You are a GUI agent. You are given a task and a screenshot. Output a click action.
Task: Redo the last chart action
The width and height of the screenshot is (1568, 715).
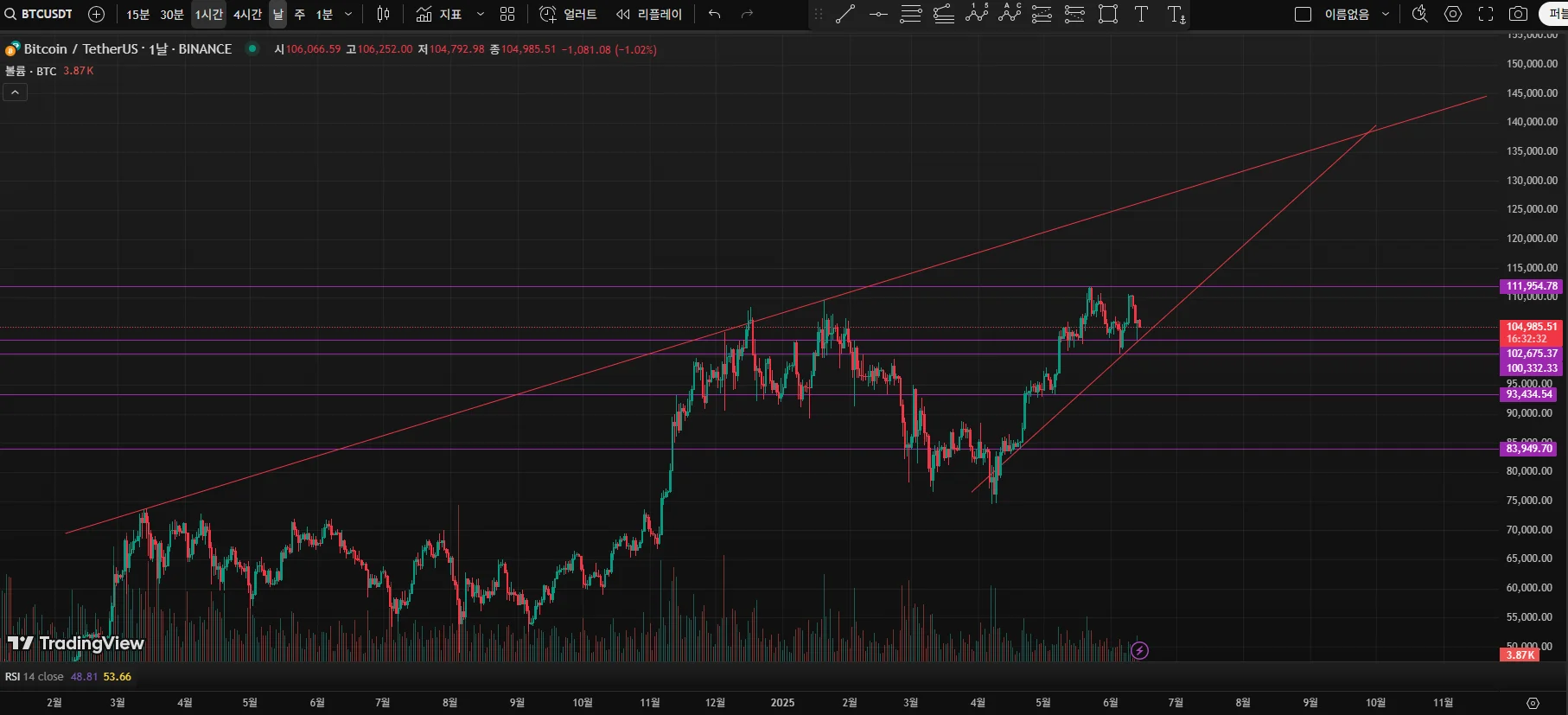click(748, 14)
